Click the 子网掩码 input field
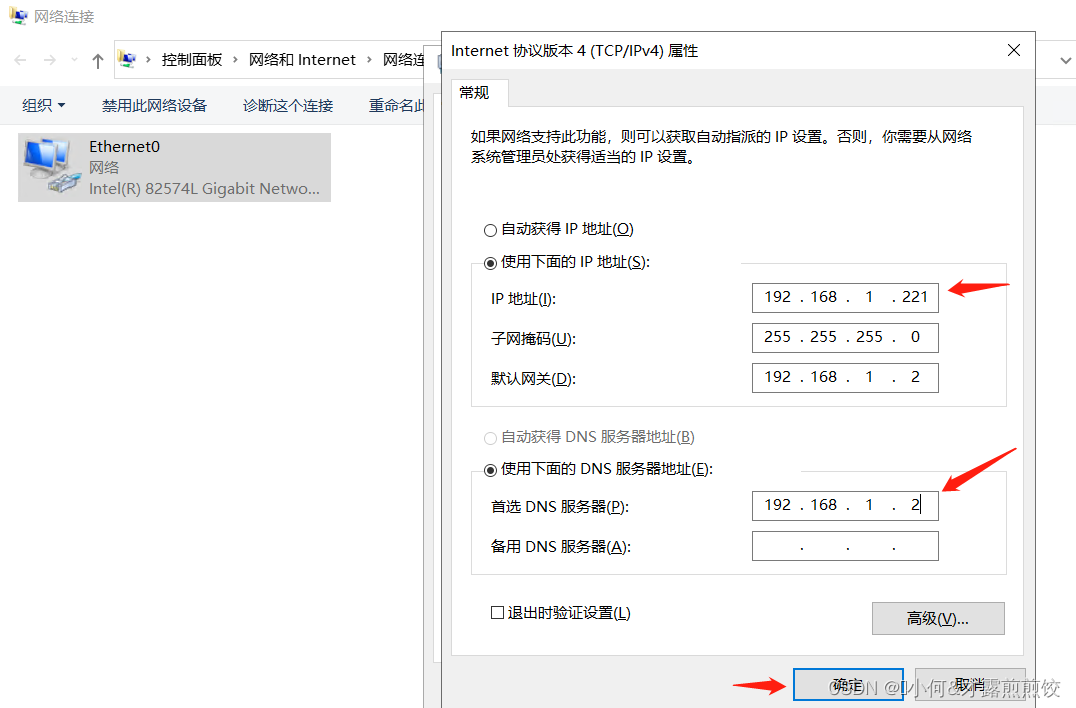1076x708 pixels. click(x=845, y=338)
